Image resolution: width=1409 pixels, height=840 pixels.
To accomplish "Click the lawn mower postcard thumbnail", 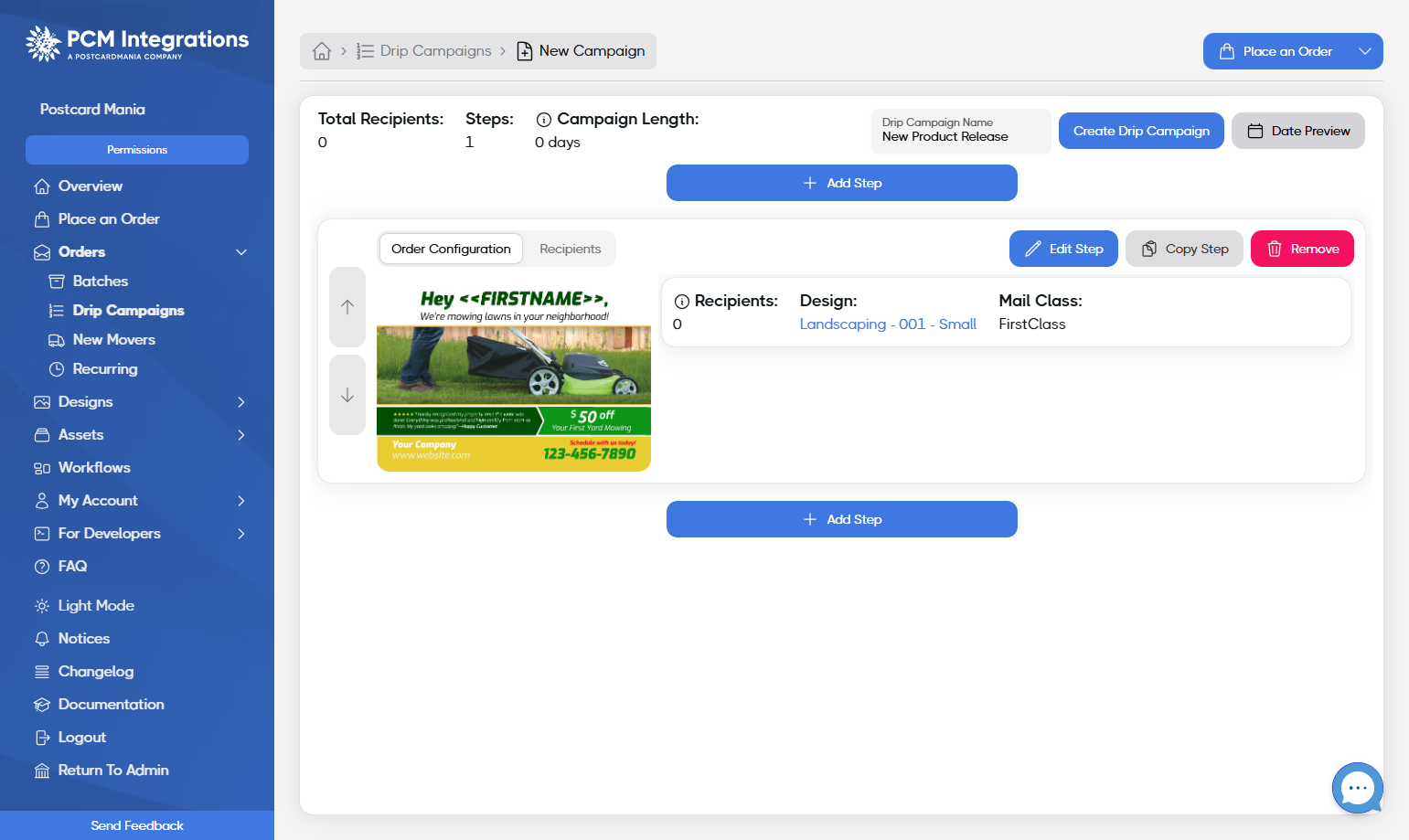I will pyautogui.click(x=514, y=375).
